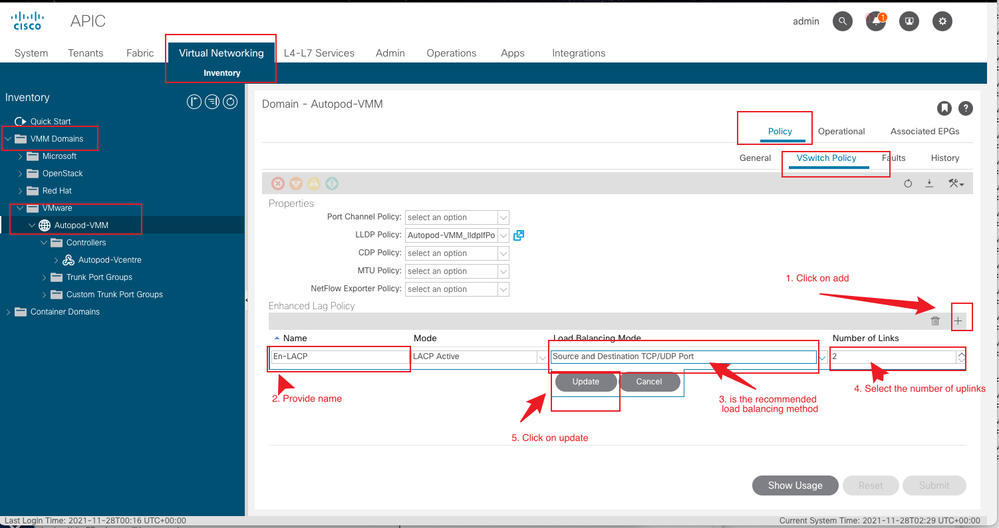Expand the Trunk Port Groups node
The width and height of the screenshot is (999, 528).
click(x=44, y=277)
